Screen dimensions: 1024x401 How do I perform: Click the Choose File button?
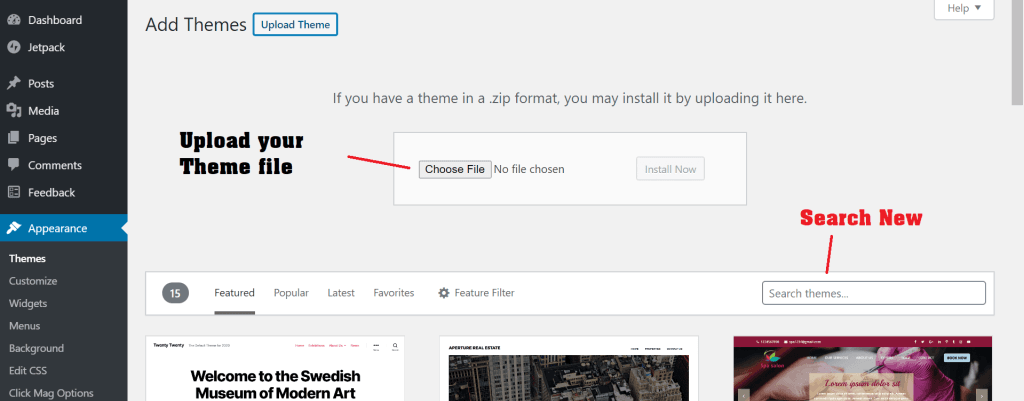click(x=454, y=169)
